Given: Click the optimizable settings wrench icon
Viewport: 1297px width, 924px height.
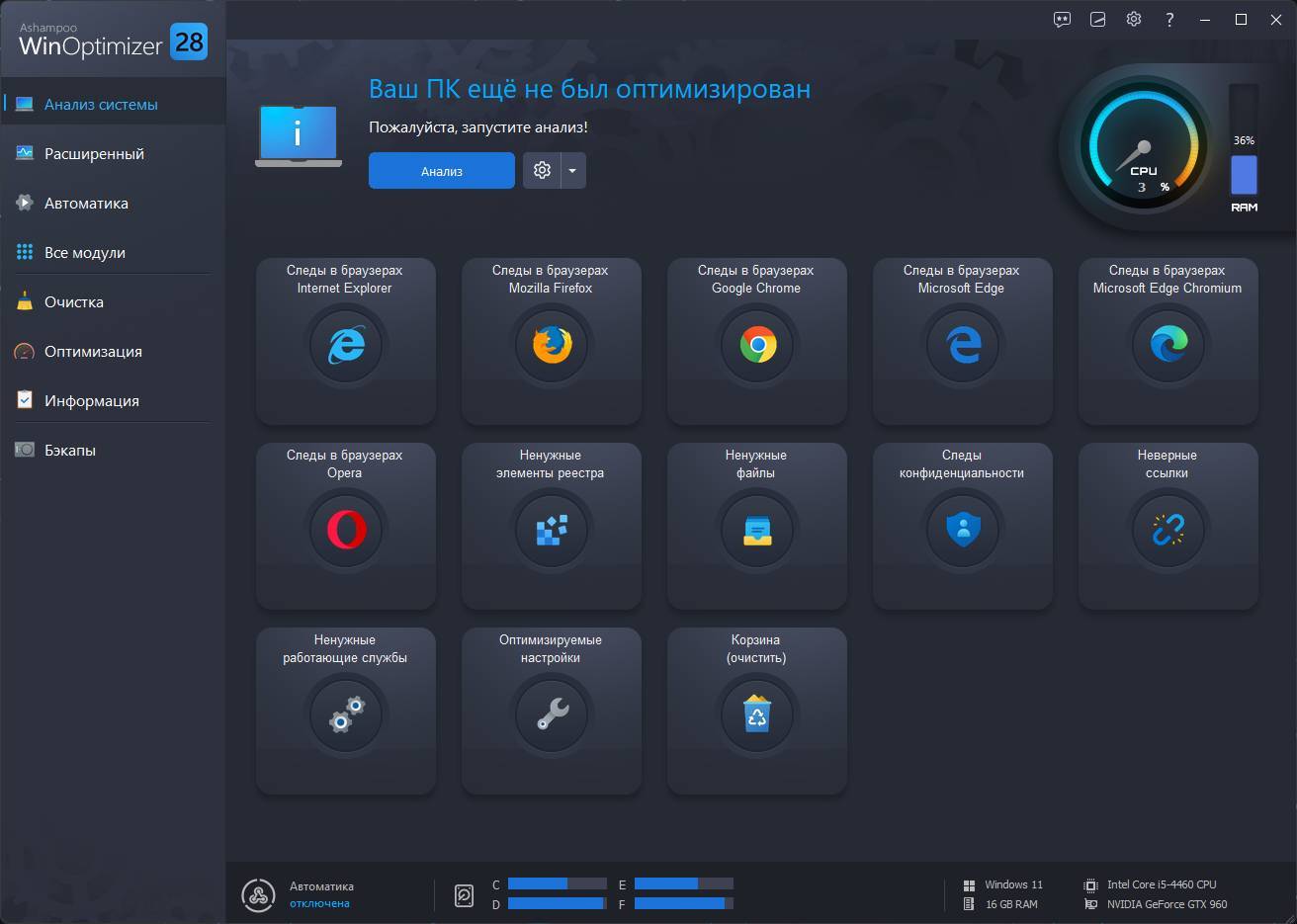Looking at the screenshot, I should [552, 714].
